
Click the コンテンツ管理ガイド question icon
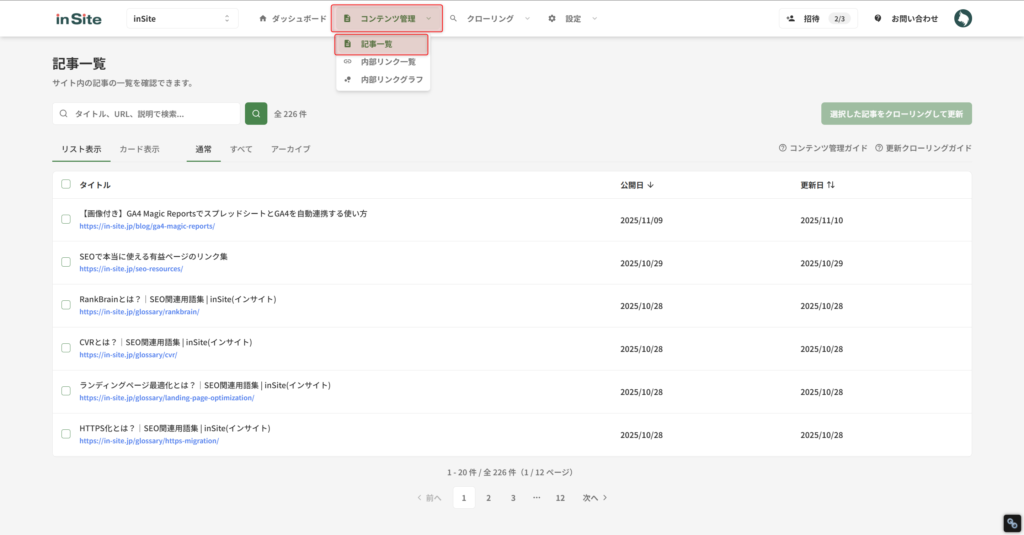[782, 148]
